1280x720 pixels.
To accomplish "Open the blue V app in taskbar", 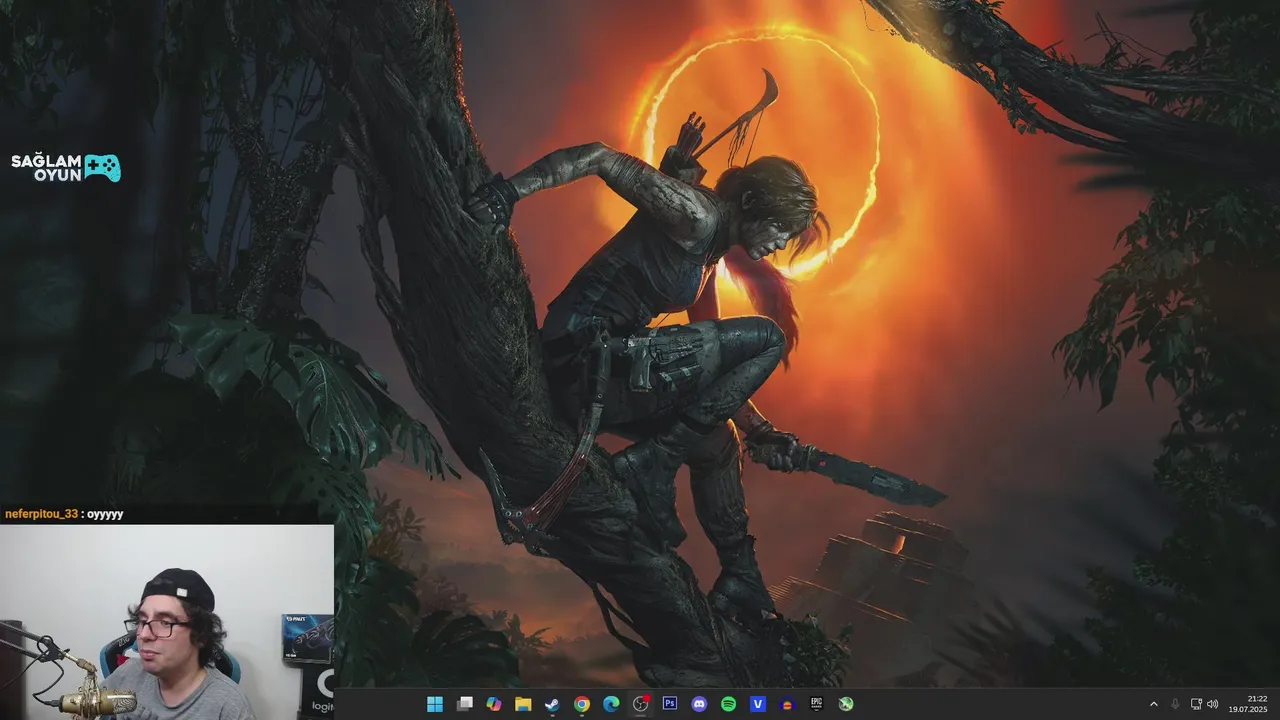I will coord(758,704).
